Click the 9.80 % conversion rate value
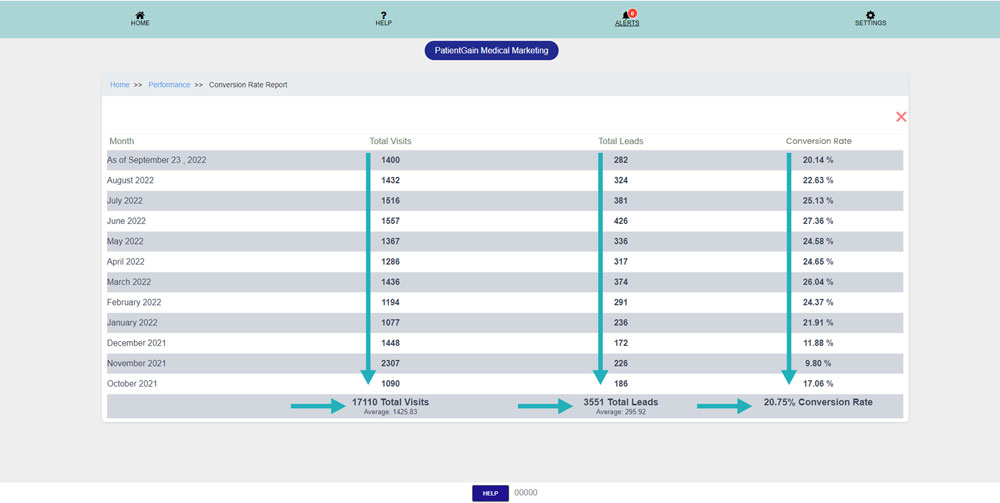 pos(818,363)
